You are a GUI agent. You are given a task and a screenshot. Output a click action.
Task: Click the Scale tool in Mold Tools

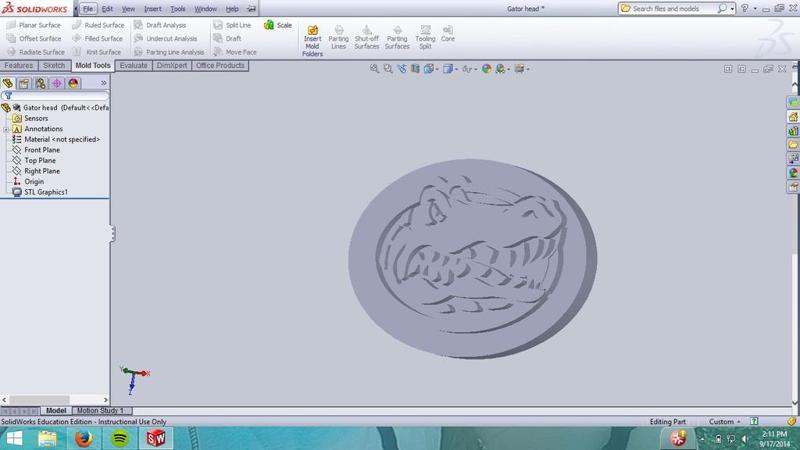click(x=278, y=25)
